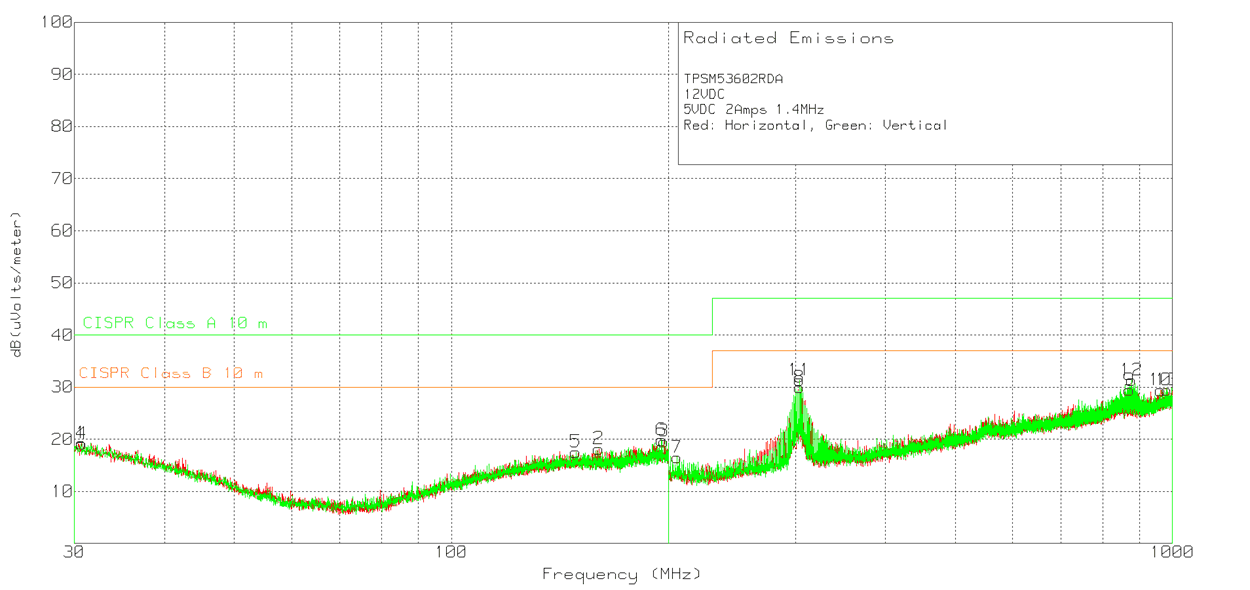Select the Frequency (MHz) axis title
The height and width of the screenshot is (590, 1250).
[622, 574]
